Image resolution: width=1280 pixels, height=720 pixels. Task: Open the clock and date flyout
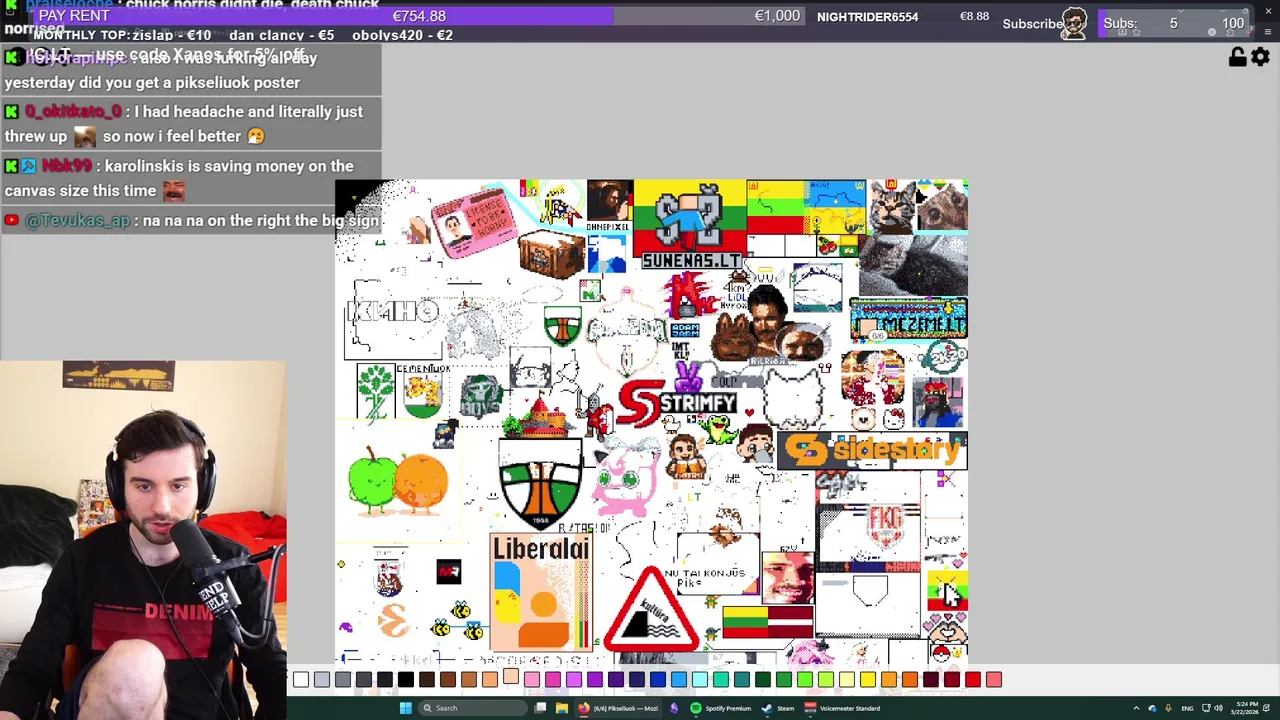pos(1245,708)
